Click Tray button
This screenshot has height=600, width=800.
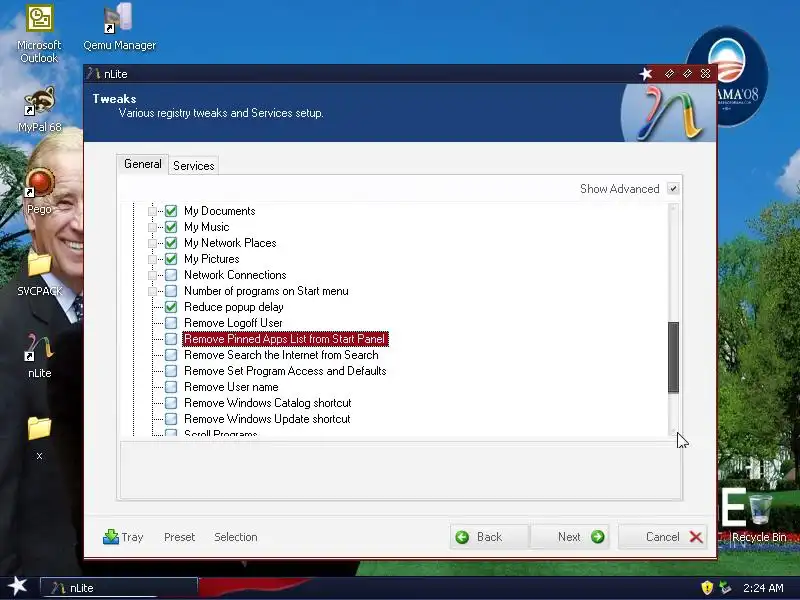(123, 537)
